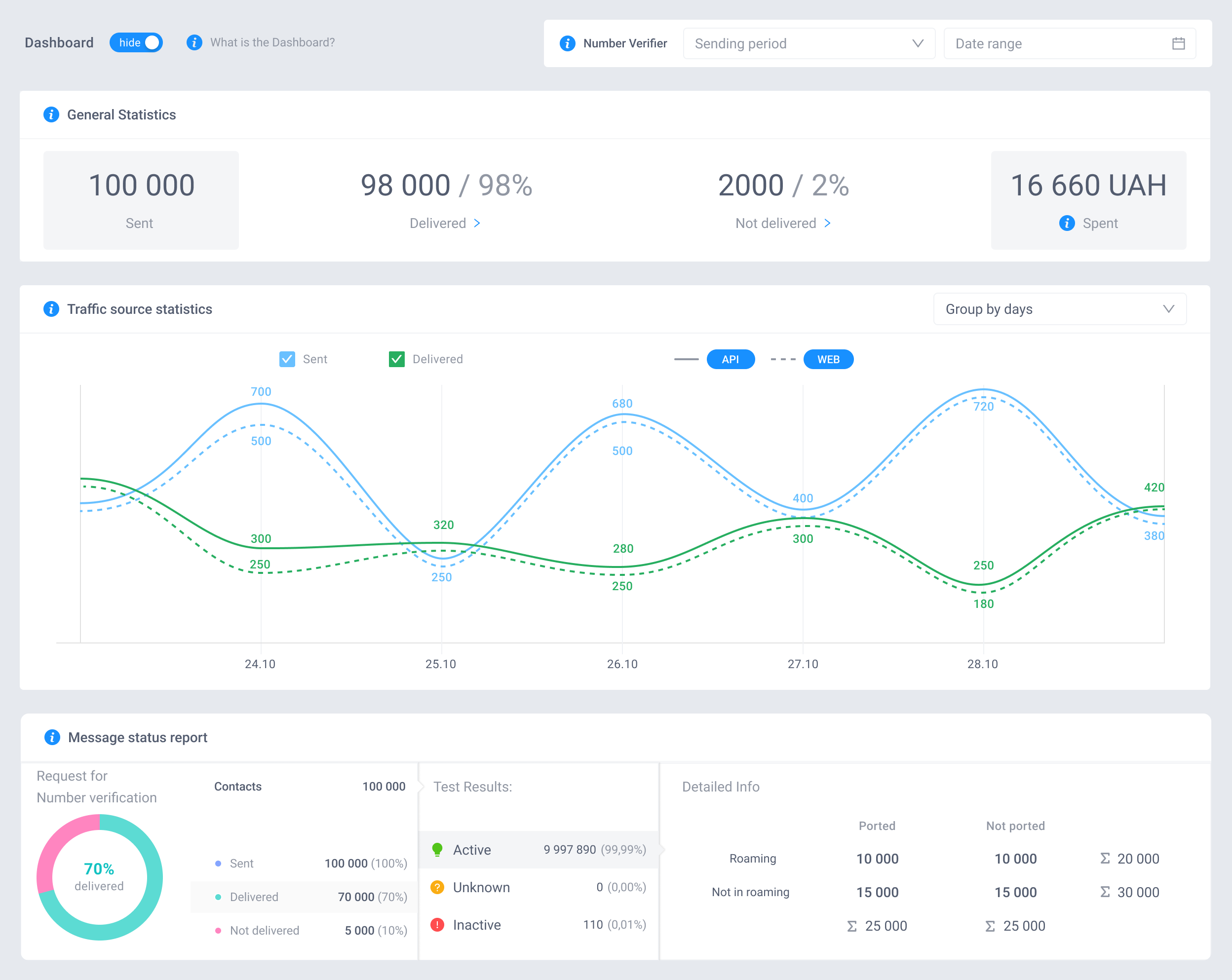Open 'What is the Dashboard?' link
1232x980 pixels.
272,43
